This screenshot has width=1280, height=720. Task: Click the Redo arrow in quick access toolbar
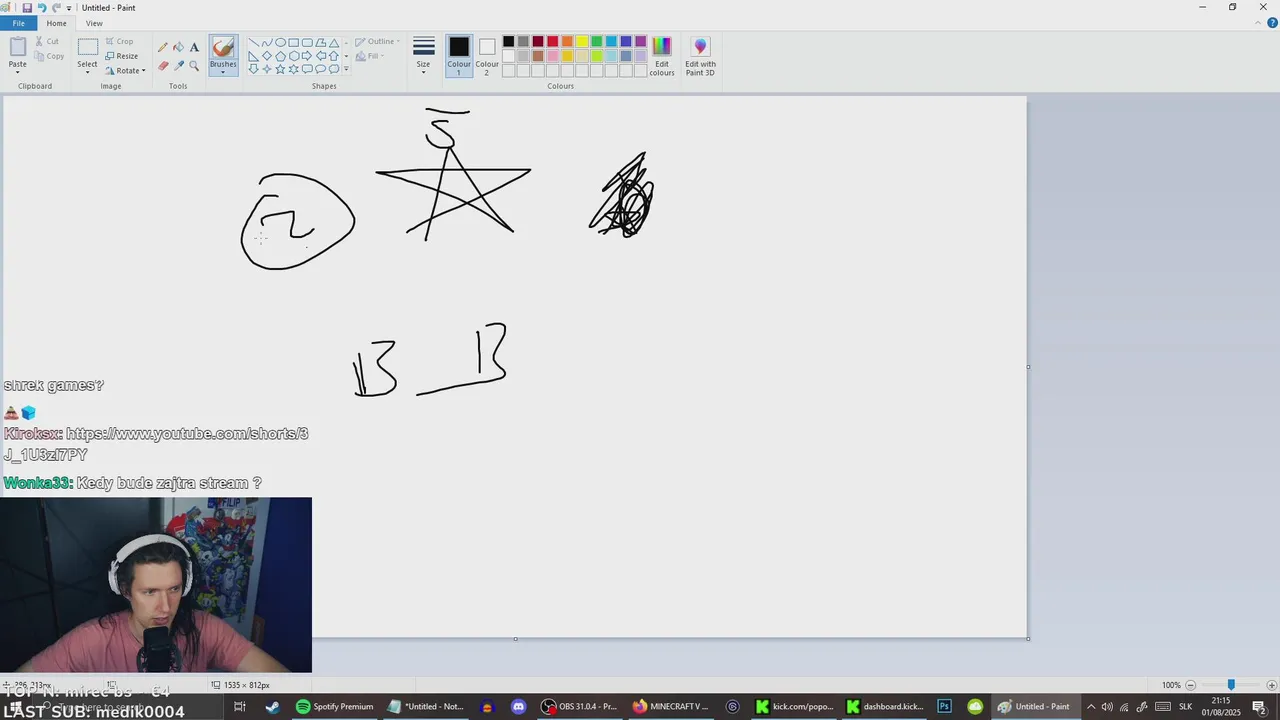coord(56,7)
